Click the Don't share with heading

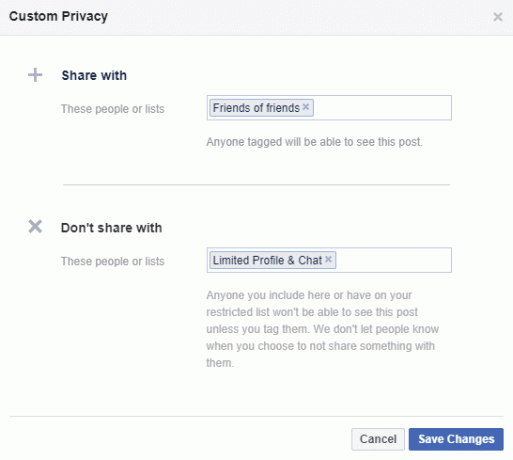112,228
